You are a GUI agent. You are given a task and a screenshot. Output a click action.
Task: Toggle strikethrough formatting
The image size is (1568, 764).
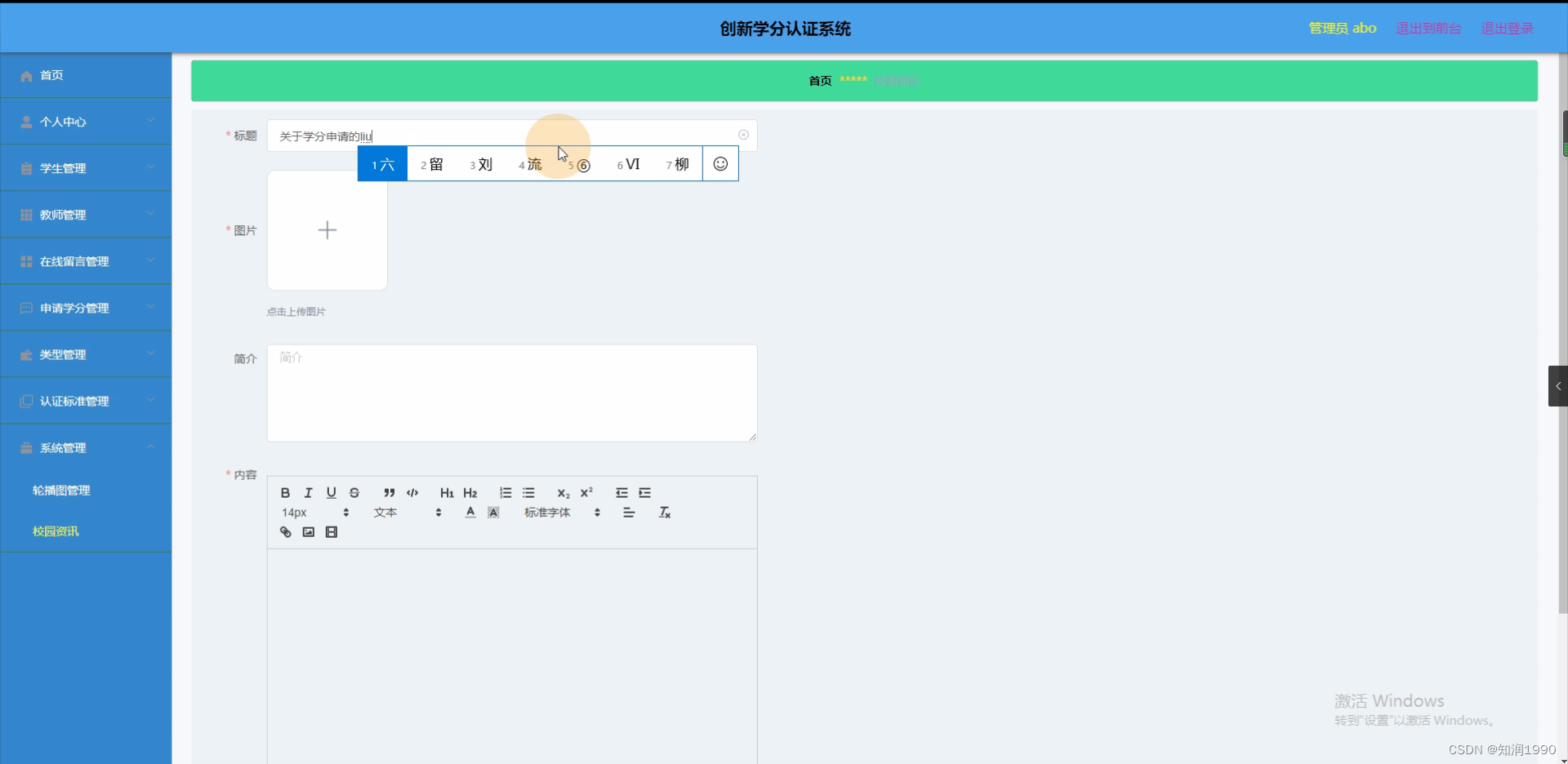354,492
